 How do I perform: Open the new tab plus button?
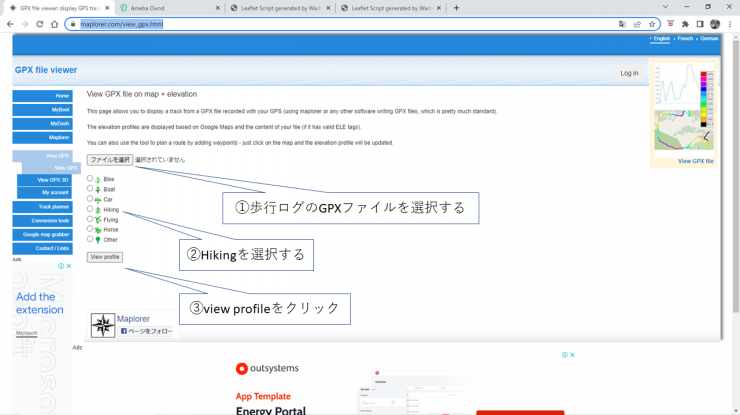click(457, 7)
